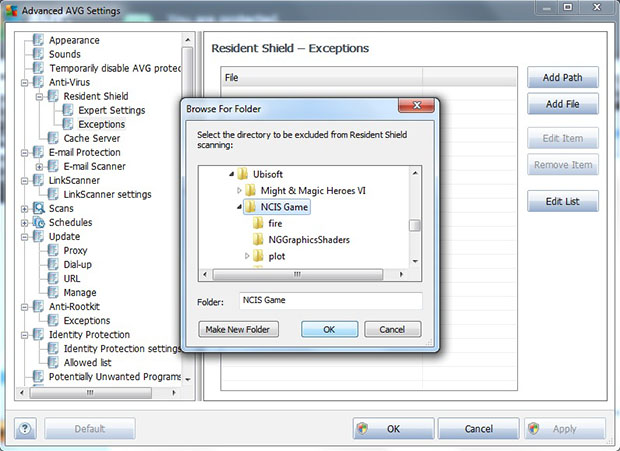Image resolution: width=620 pixels, height=451 pixels.
Task: Collapse the Anti-Virus tree node
Action: pyautogui.click(x=24, y=83)
